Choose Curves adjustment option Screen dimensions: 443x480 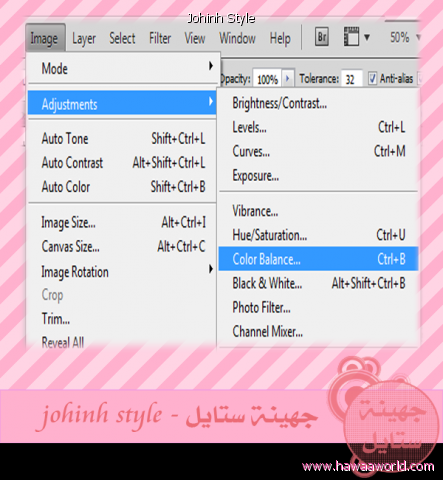318,152
